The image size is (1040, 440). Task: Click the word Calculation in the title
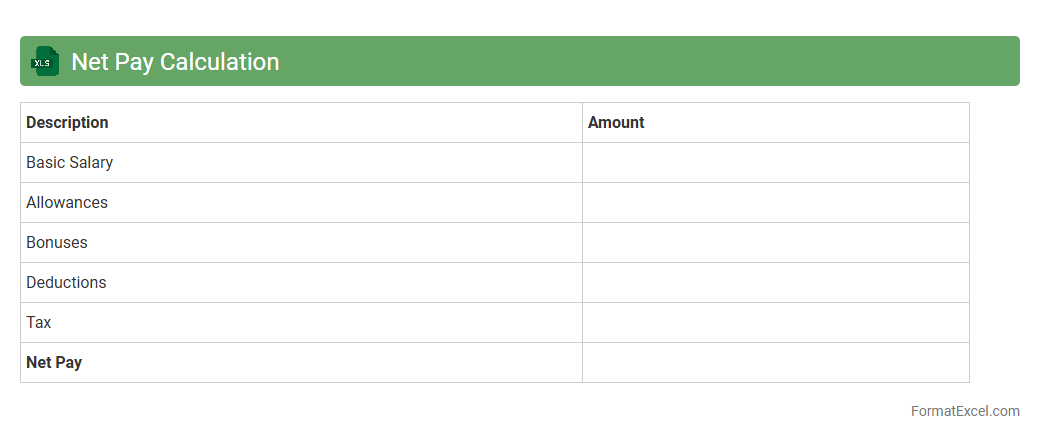coord(219,62)
